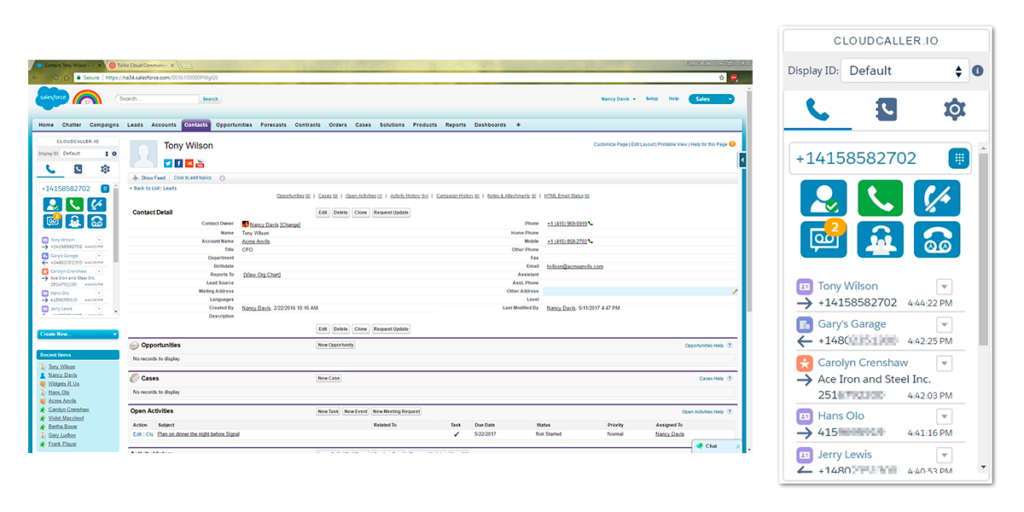Switch to the Opportunities tab
Image resolution: width=1024 pixels, height=512 pixels.
234,125
